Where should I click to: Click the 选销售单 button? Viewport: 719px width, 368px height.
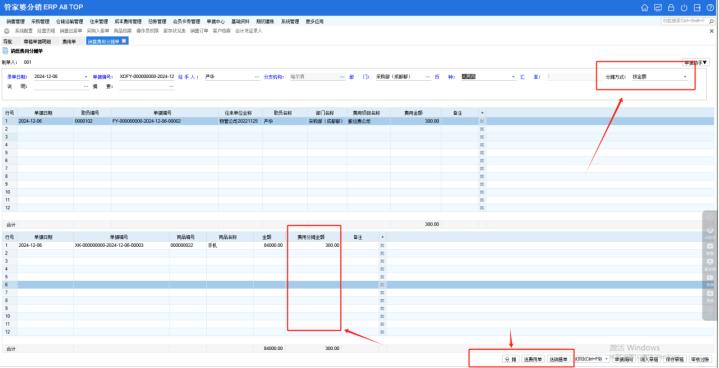[559, 359]
